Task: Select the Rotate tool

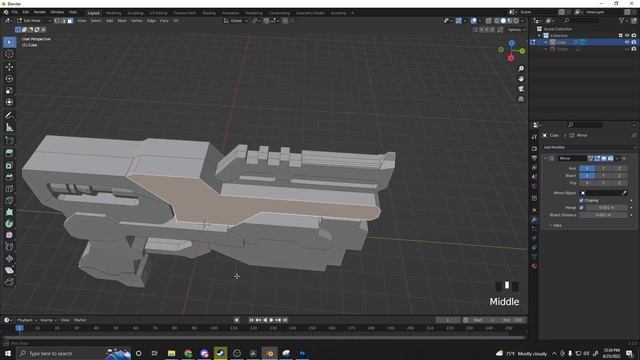Action: pyautogui.click(x=9, y=78)
